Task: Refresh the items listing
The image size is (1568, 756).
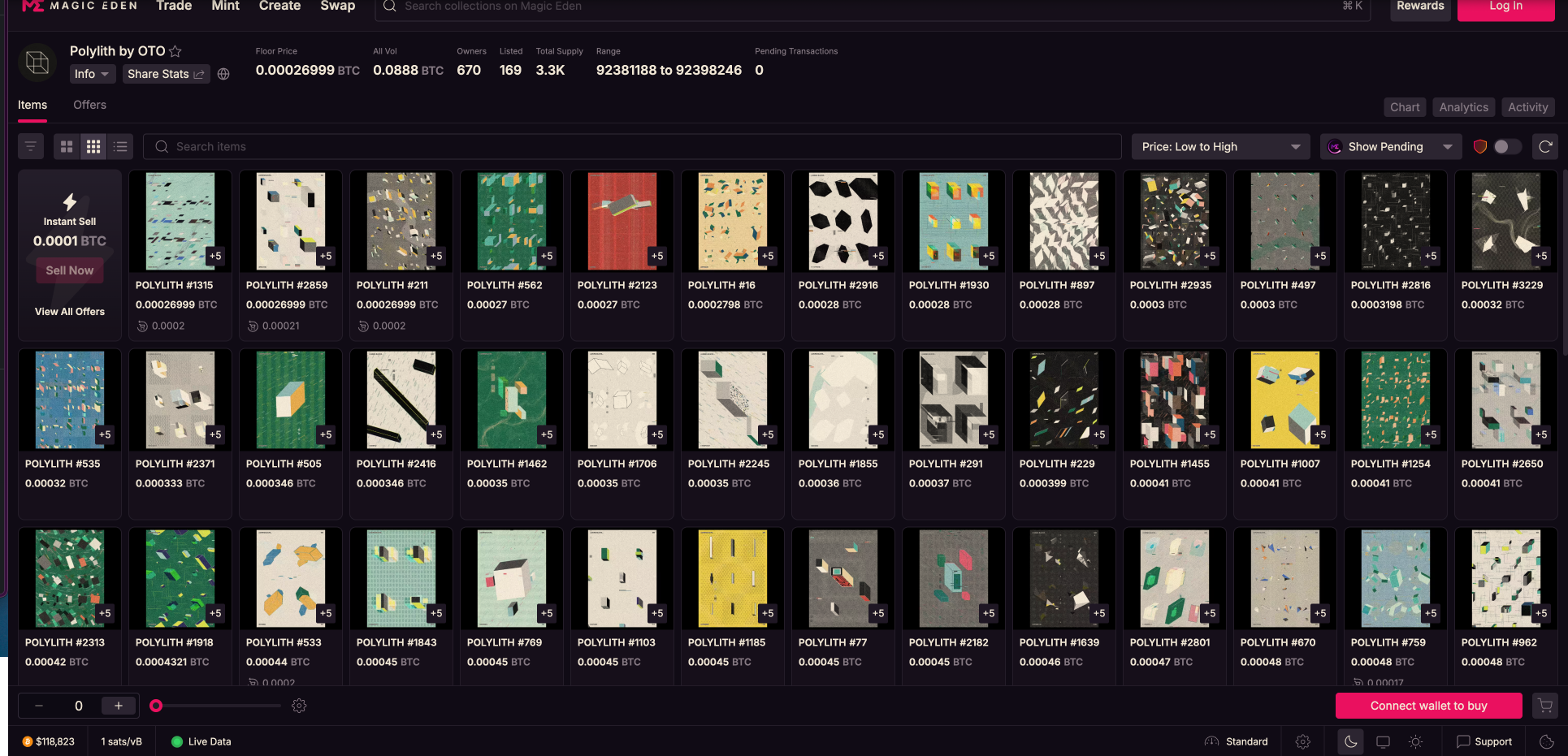Action: point(1545,146)
